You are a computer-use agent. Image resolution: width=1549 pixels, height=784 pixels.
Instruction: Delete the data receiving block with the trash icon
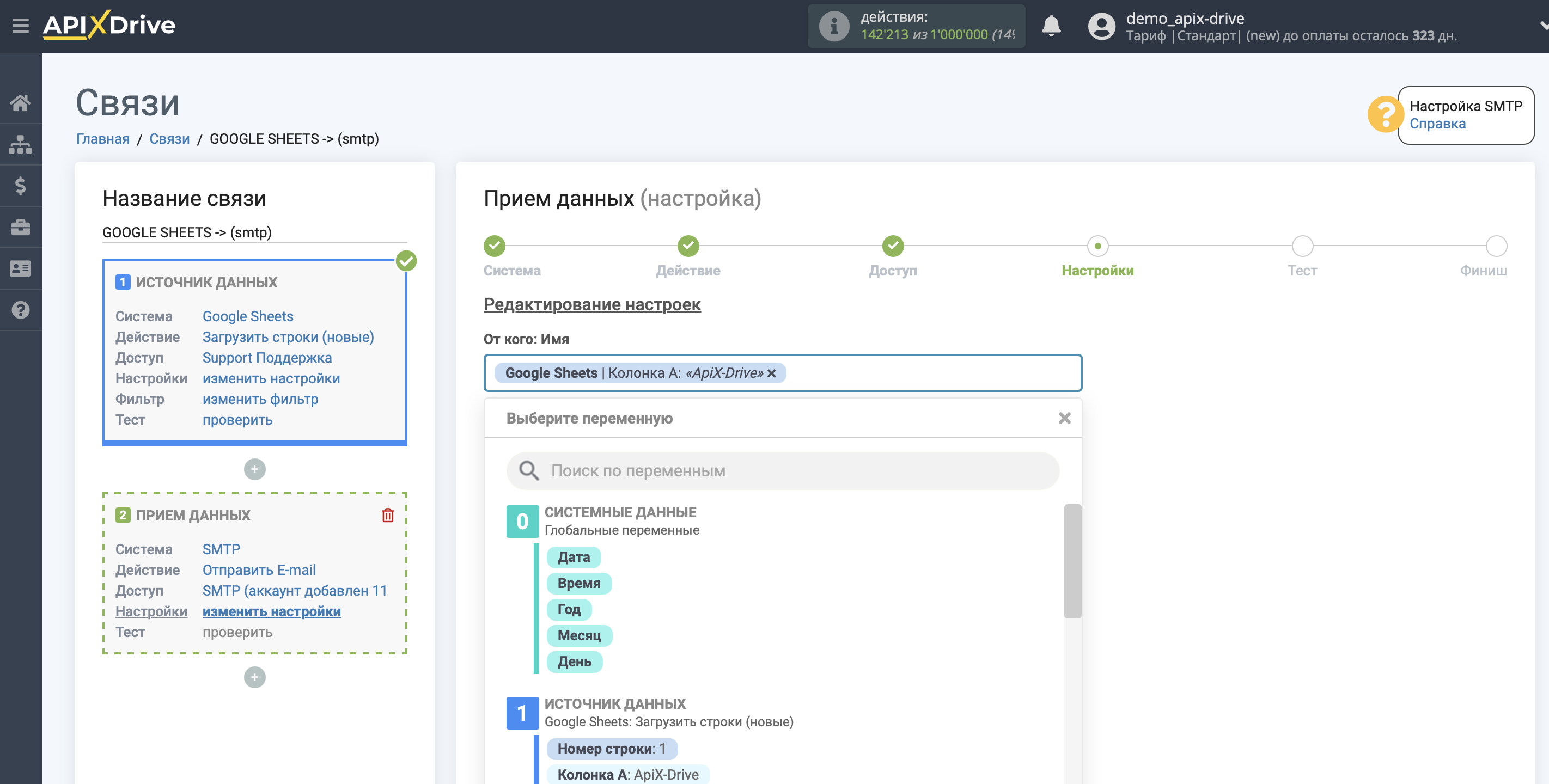click(388, 515)
